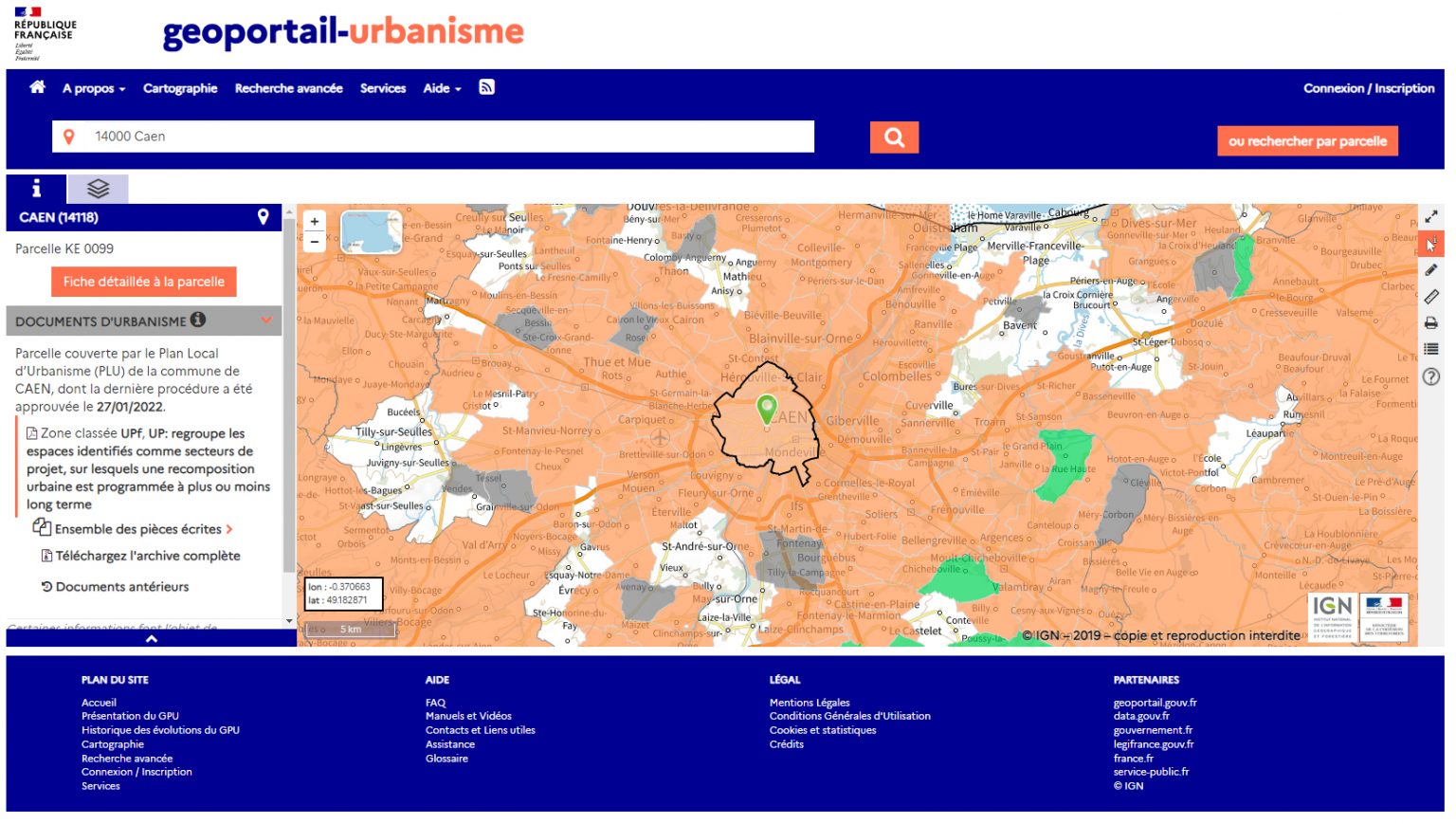Viewport: 1456px width, 824px height.
Task: Click the green marker on Caen
Action: 767,410
